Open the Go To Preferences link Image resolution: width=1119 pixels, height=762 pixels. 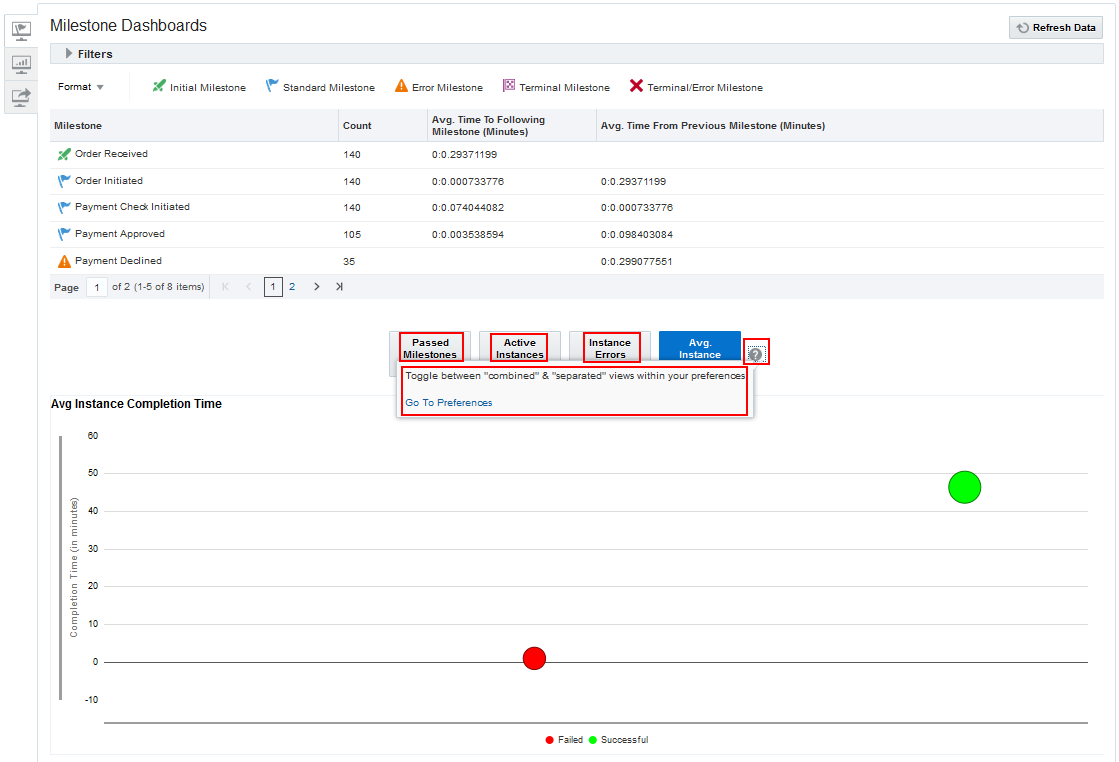pyautogui.click(x=449, y=402)
